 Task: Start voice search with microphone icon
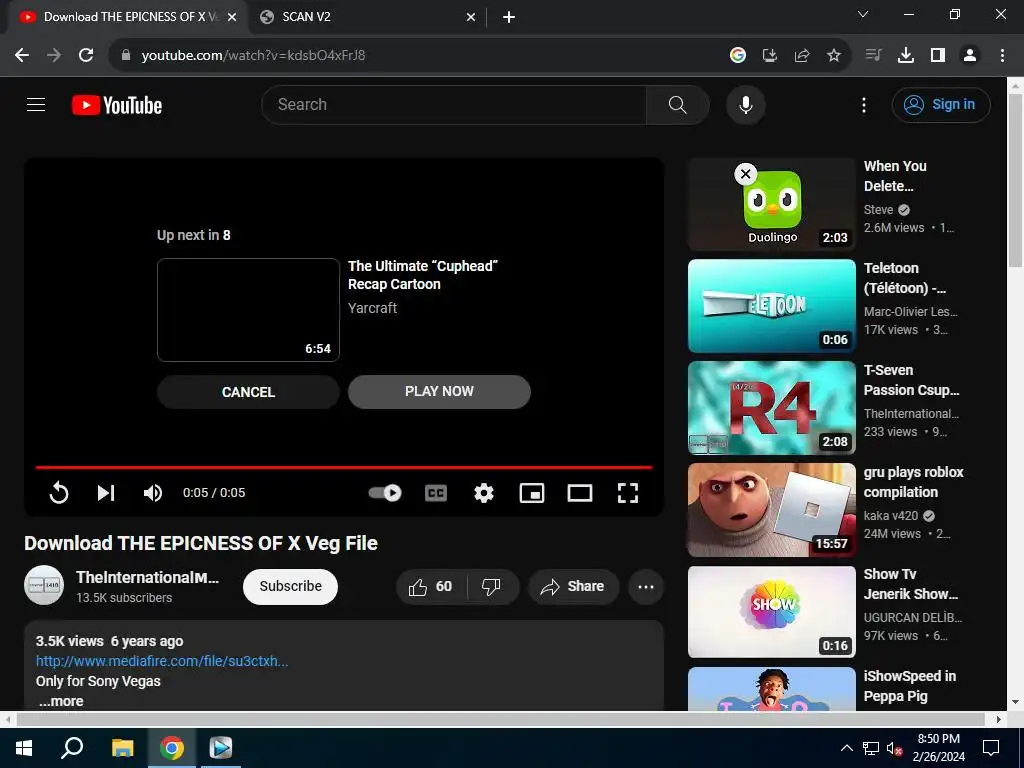click(x=745, y=104)
